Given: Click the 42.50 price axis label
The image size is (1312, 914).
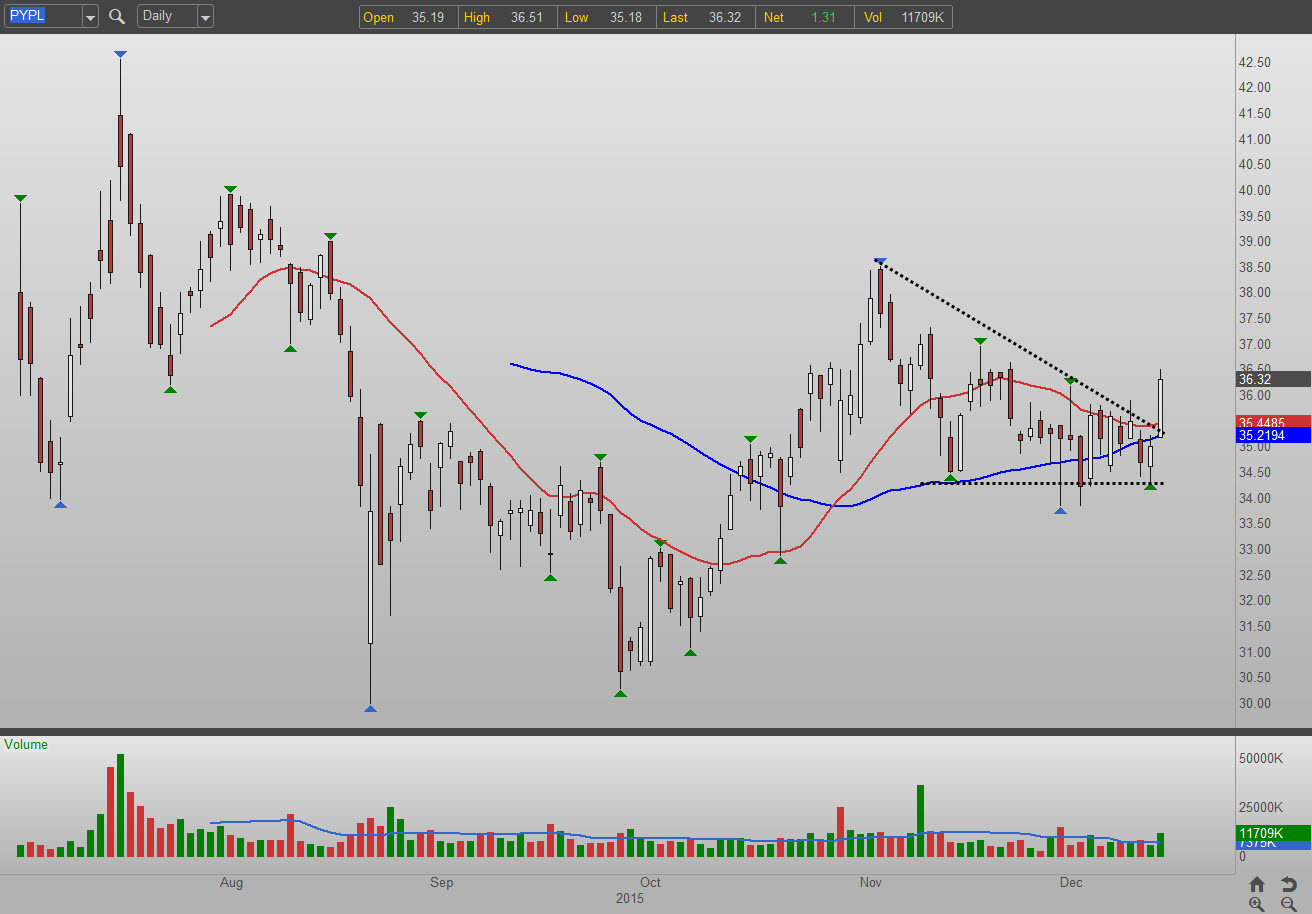Looking at the screenshot, I should (1254, 62).
